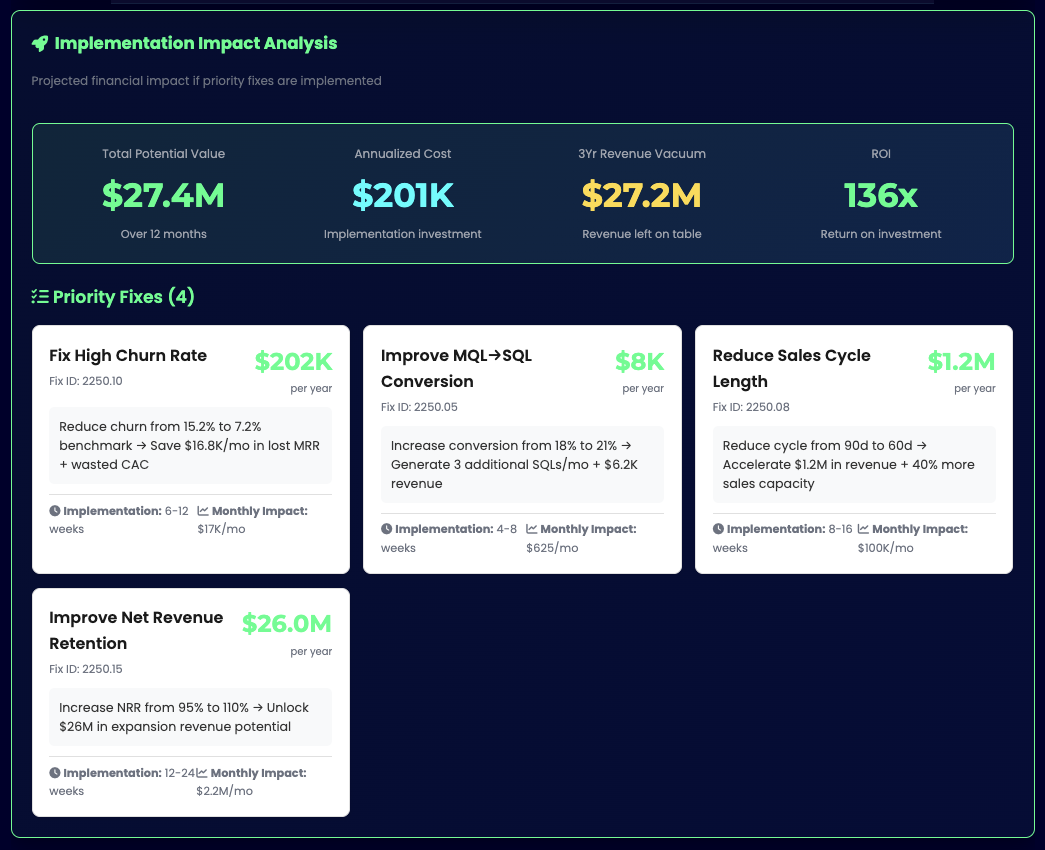Open the Fix High Churn Rate card

(x=190, y=448)
